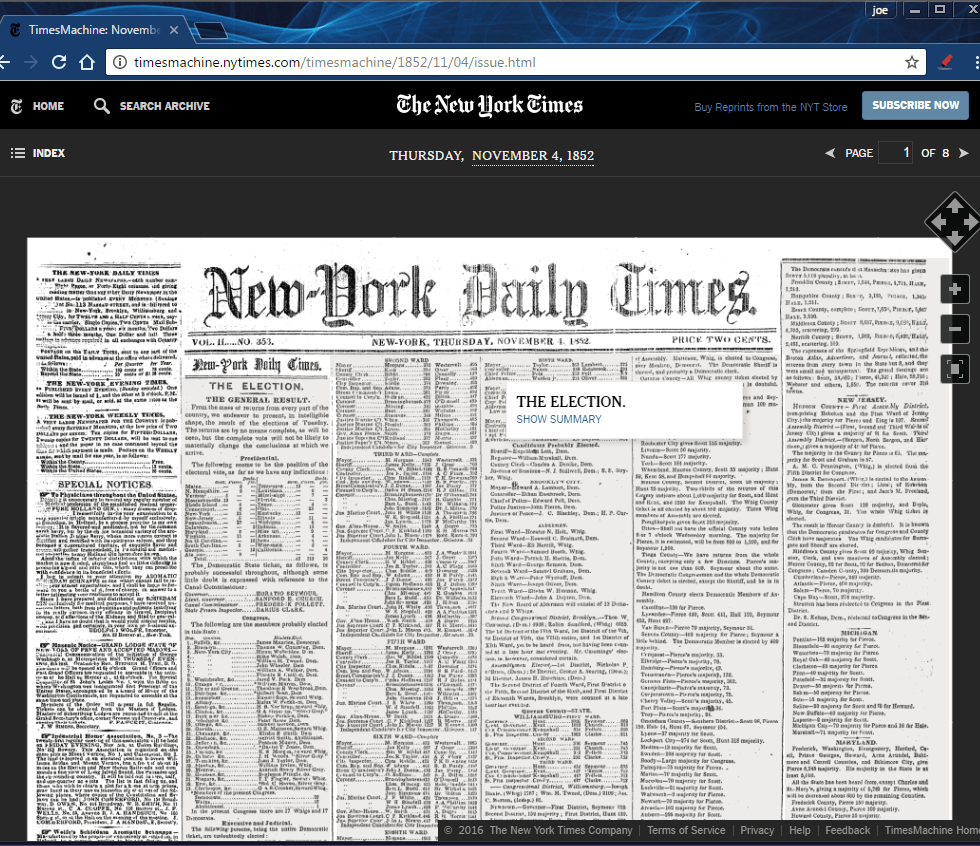This screenshot has height=846, width=980.
Task: Click the red extension icon in toolbar
Action: tap(946, 62)
